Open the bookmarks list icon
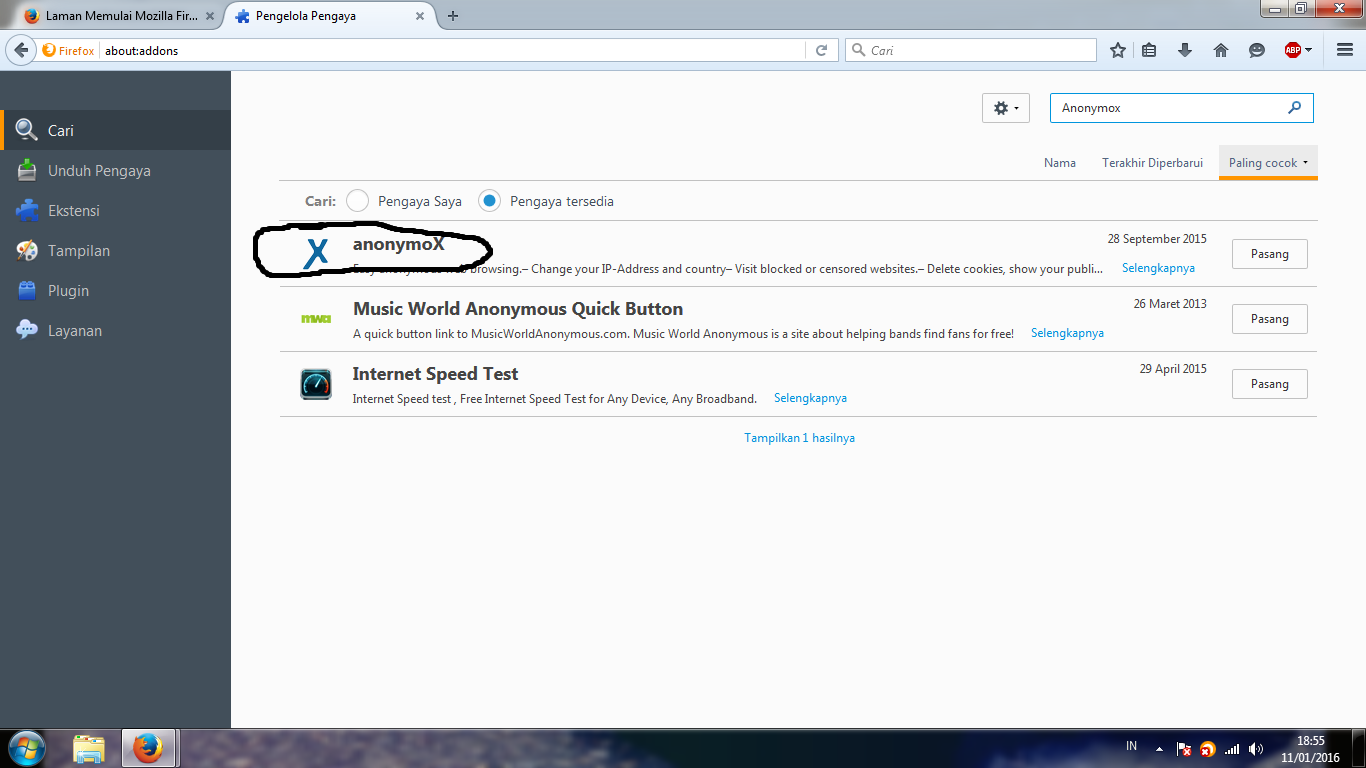 [1149, 50]
